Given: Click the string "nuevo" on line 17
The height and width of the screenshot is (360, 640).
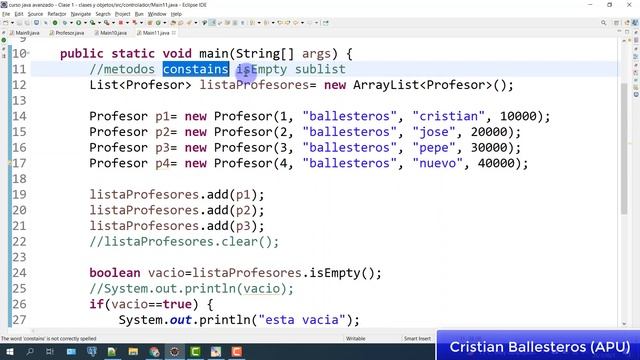Looking at the screenshot, I should point(438,163).
